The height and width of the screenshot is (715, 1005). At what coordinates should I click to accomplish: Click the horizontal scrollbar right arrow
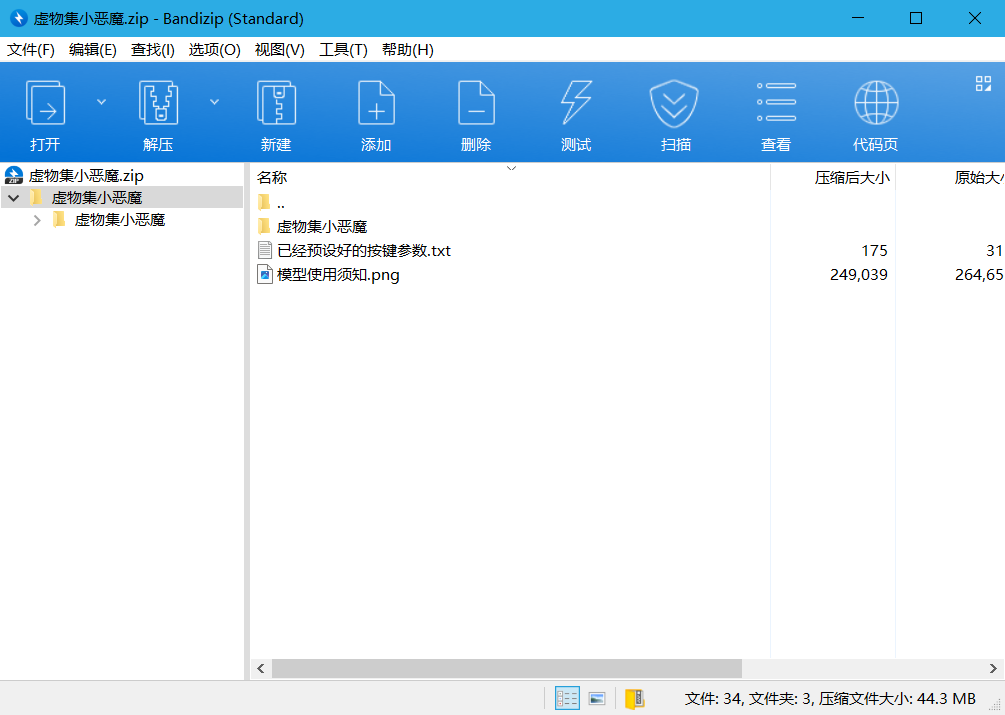(x=993, y=668)
